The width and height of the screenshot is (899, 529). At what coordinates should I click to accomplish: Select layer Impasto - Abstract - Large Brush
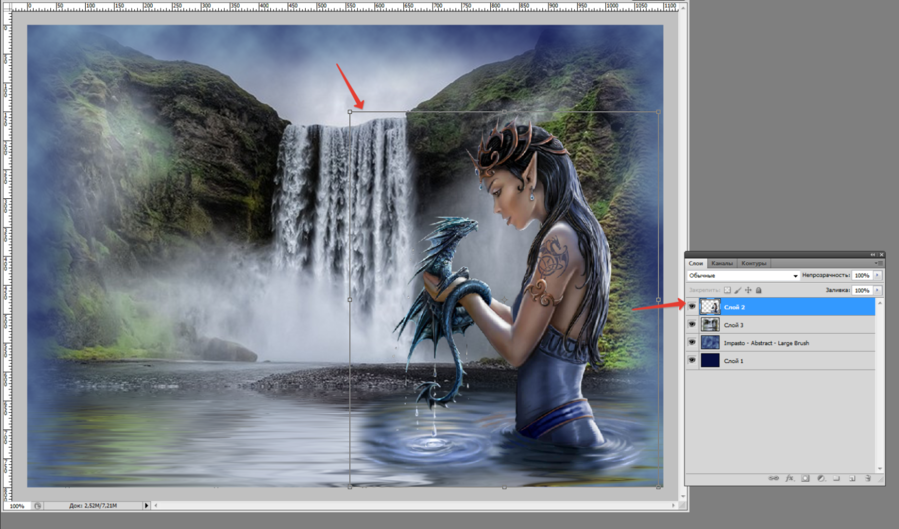point(766,343)
